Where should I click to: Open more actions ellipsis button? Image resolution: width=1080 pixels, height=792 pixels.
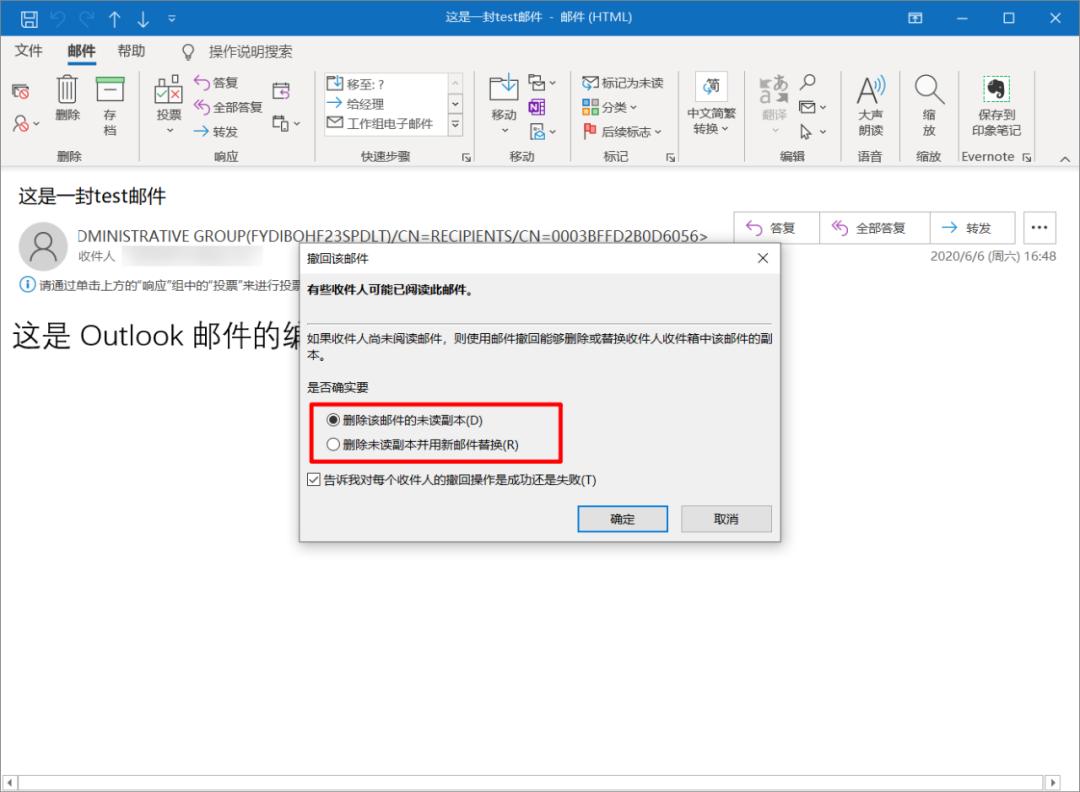1039,228
